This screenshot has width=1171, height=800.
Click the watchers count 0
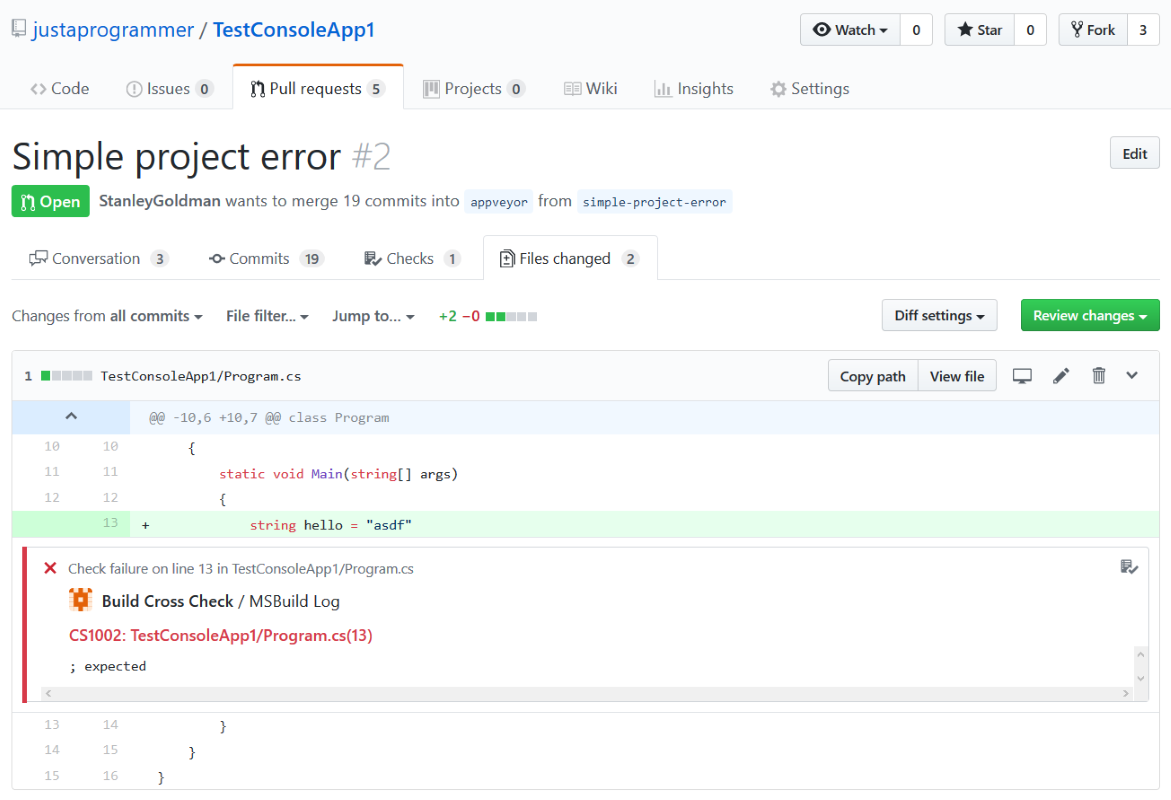[x=916, y=30]
